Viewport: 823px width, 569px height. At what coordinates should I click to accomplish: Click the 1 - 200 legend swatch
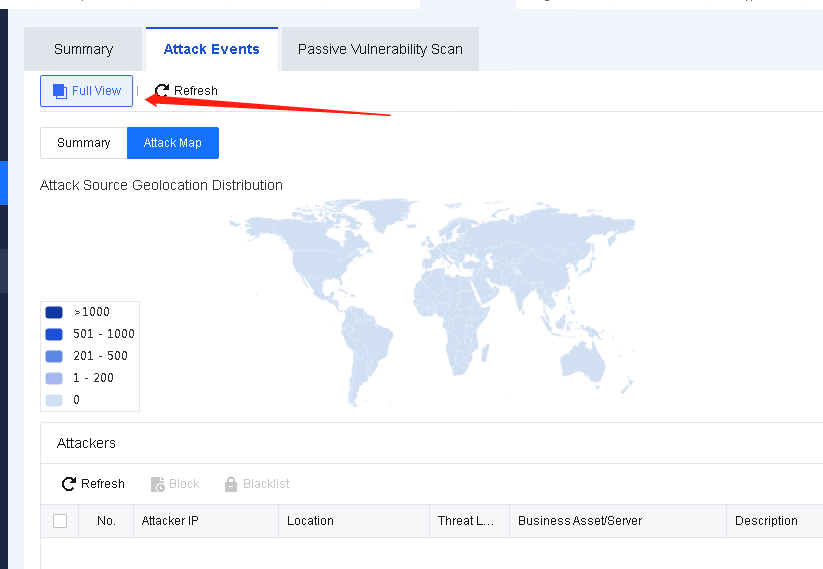tap(54, 378)
